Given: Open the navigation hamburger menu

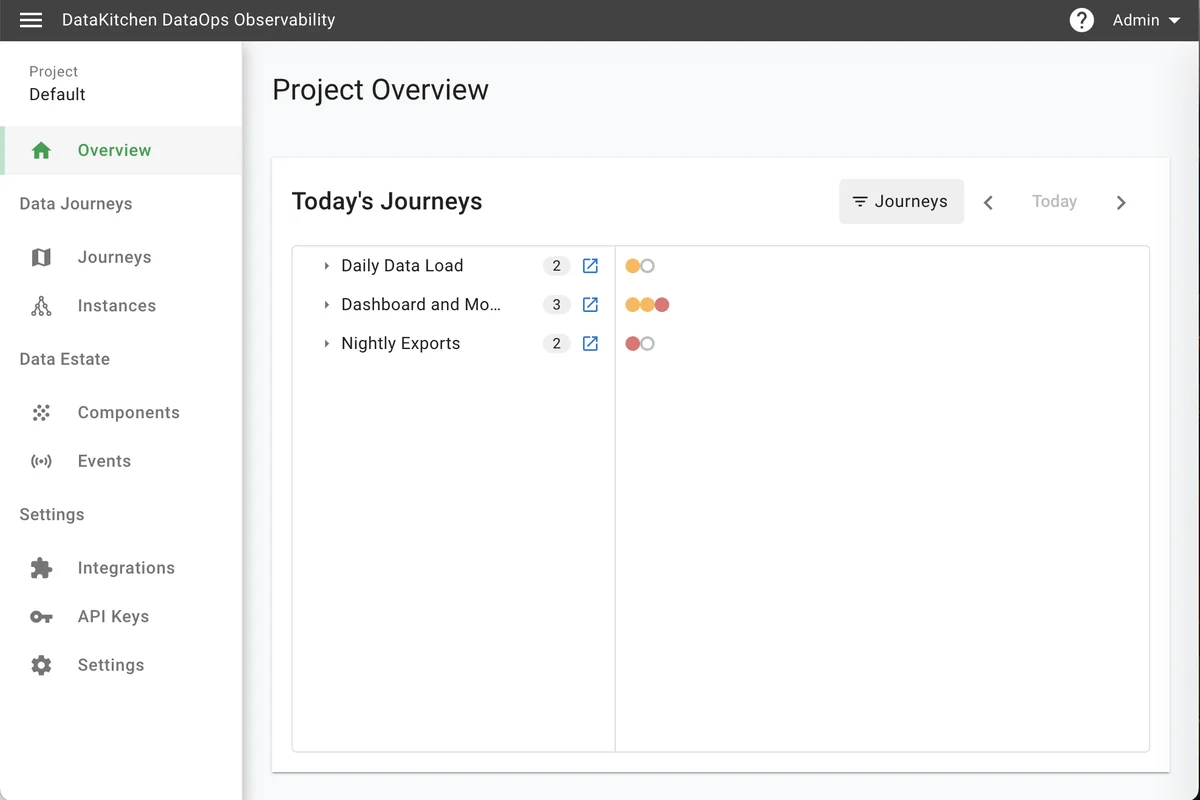Looking at the screenshot, I should click(x=30, y=20).
